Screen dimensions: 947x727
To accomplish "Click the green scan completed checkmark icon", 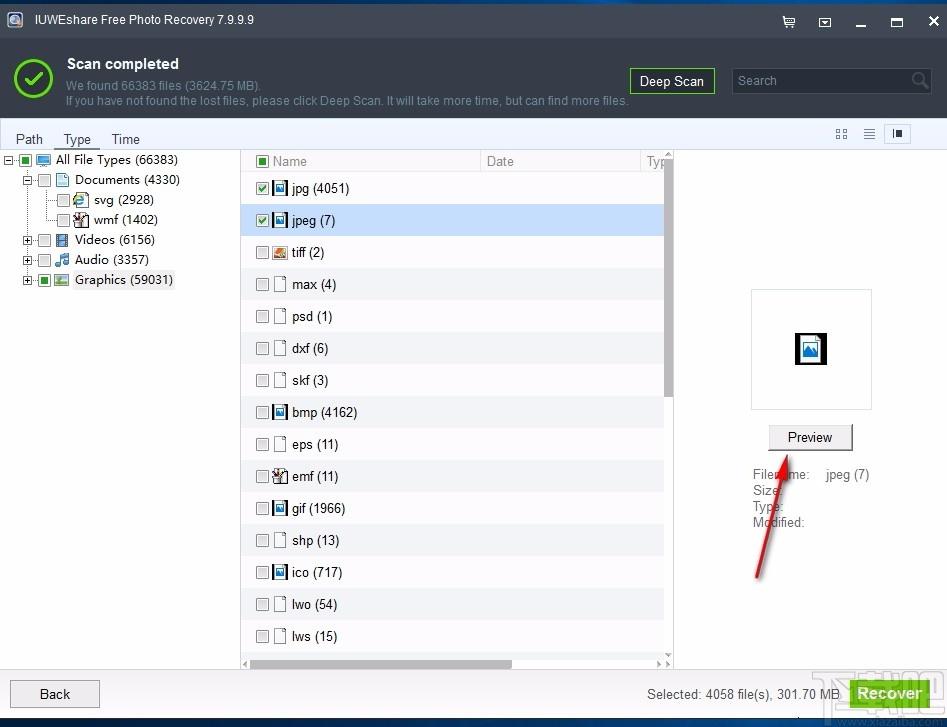I will (x=33, y=78).
